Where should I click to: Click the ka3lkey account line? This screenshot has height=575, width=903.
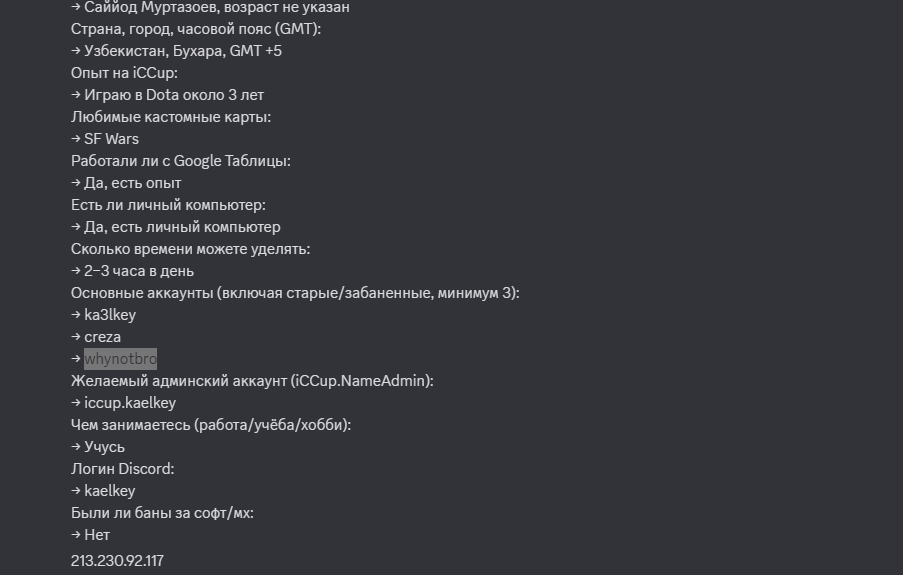click(104, 315)
